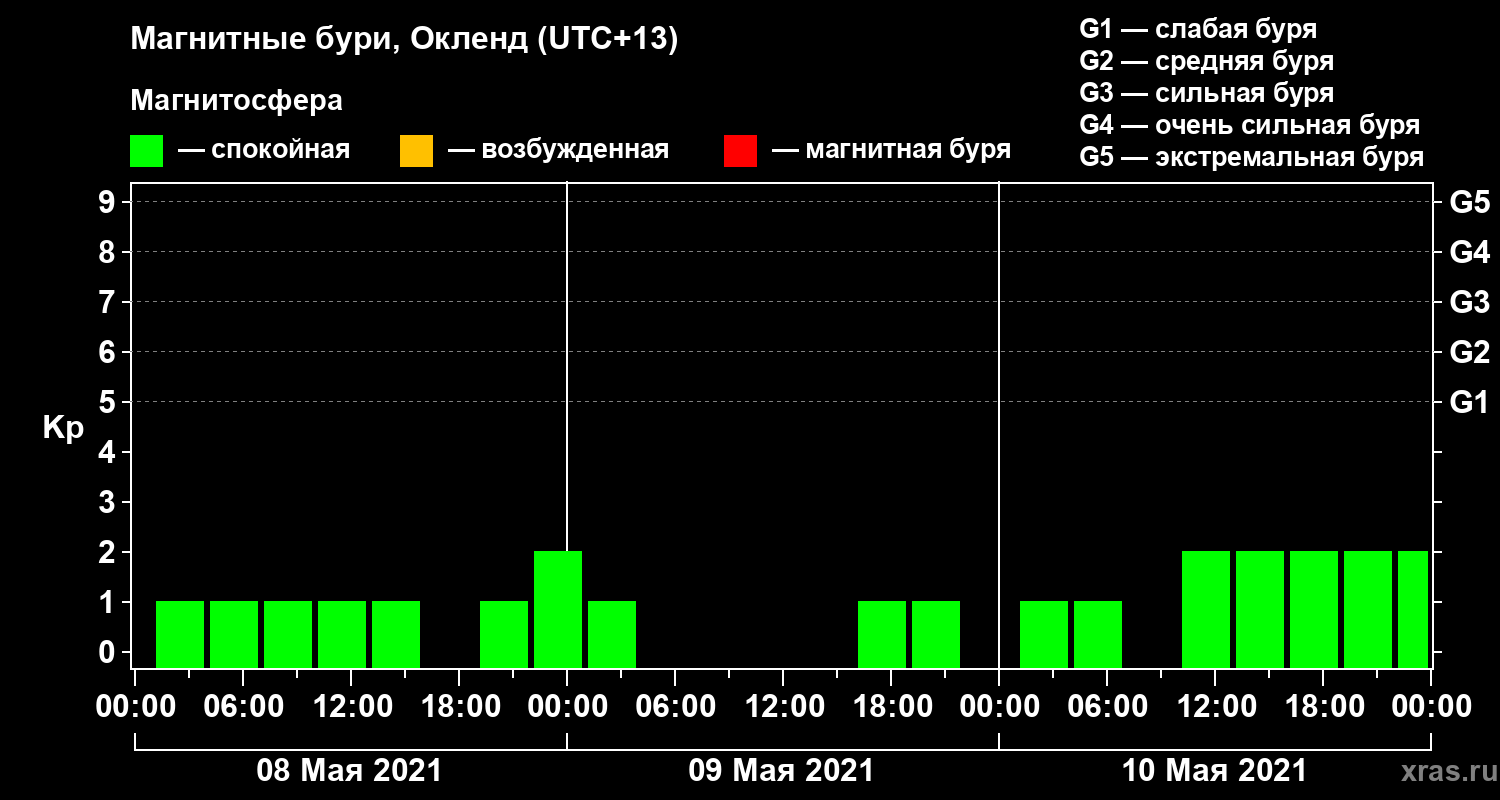Click the first Kp 1 bar of 08 Мая
This screenshot has height=800, width=1500.
[x=180, y=634]
